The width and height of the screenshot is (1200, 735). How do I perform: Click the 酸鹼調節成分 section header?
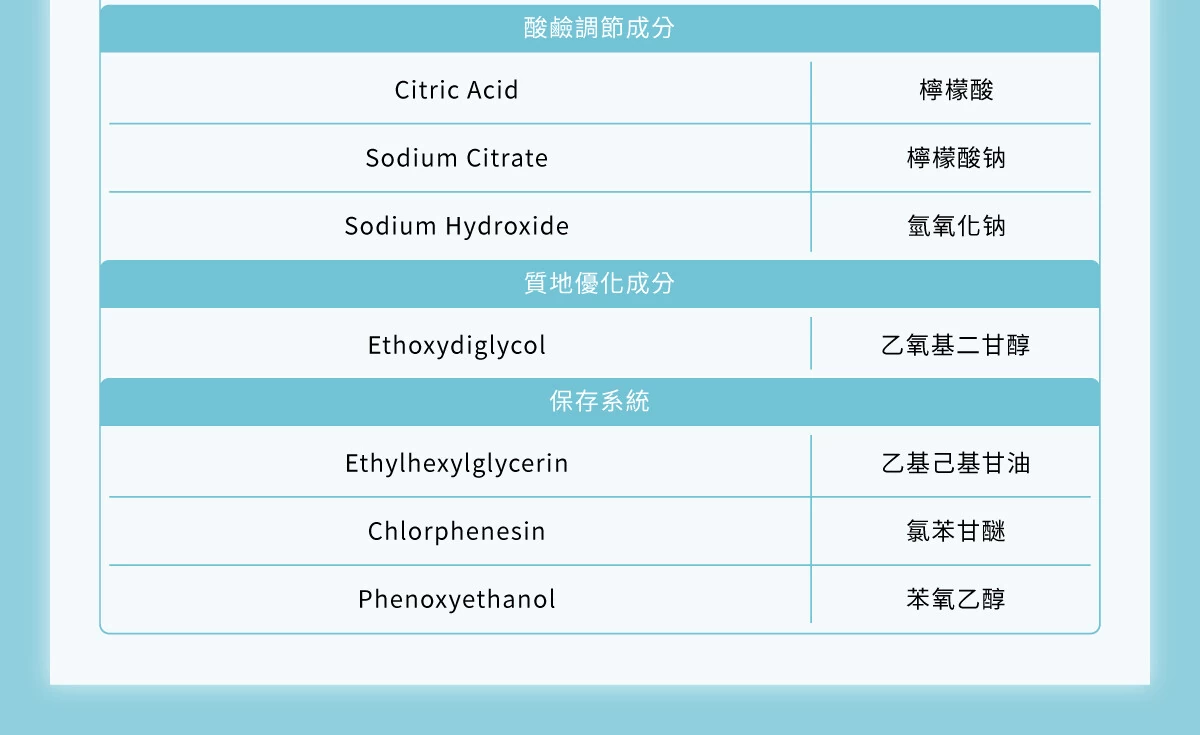(x=600, y=28)
